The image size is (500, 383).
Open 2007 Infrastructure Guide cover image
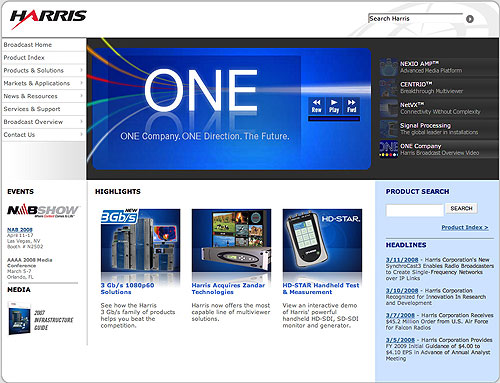click(x=19, y=318)
